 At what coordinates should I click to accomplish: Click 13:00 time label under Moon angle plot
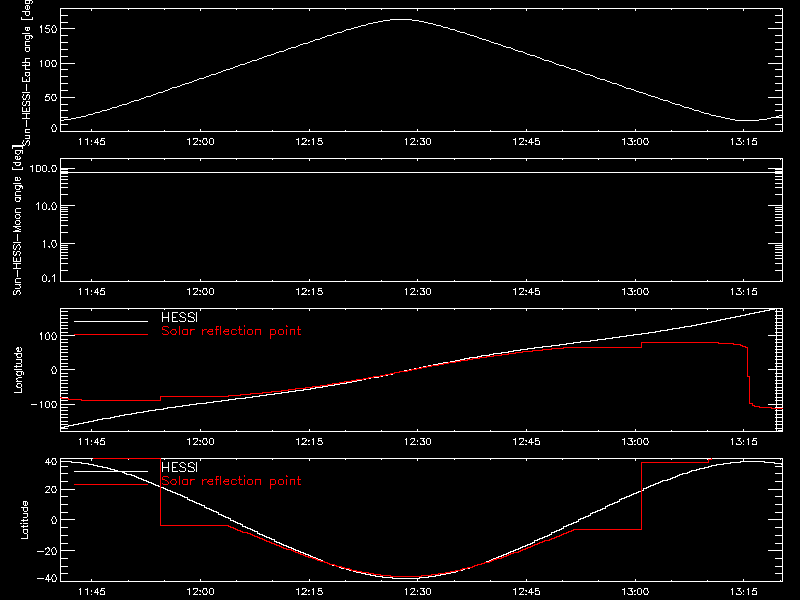[x=635, y=292]
